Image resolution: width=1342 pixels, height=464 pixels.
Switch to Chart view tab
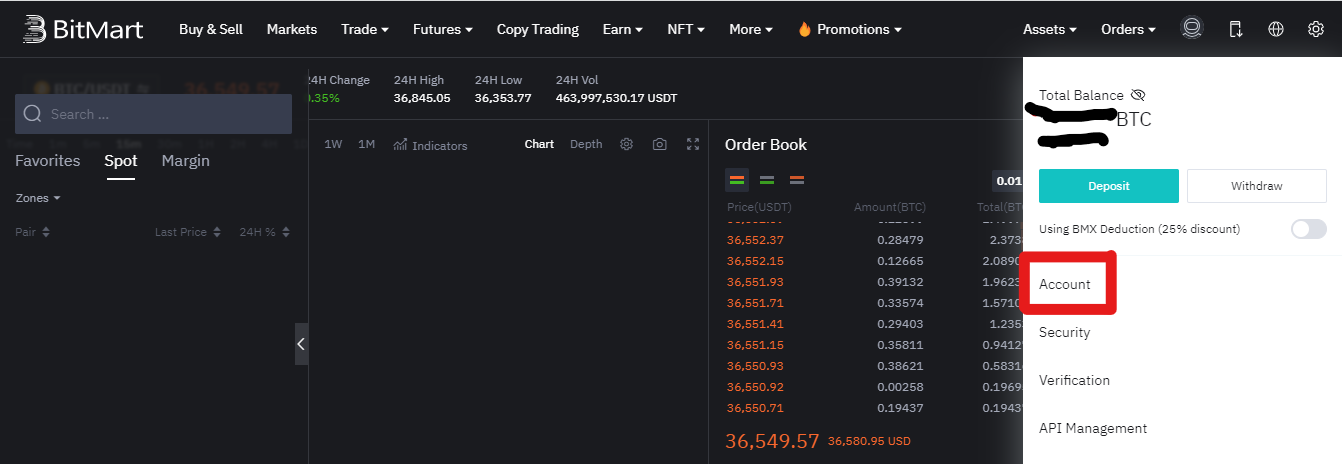point(539,144)
